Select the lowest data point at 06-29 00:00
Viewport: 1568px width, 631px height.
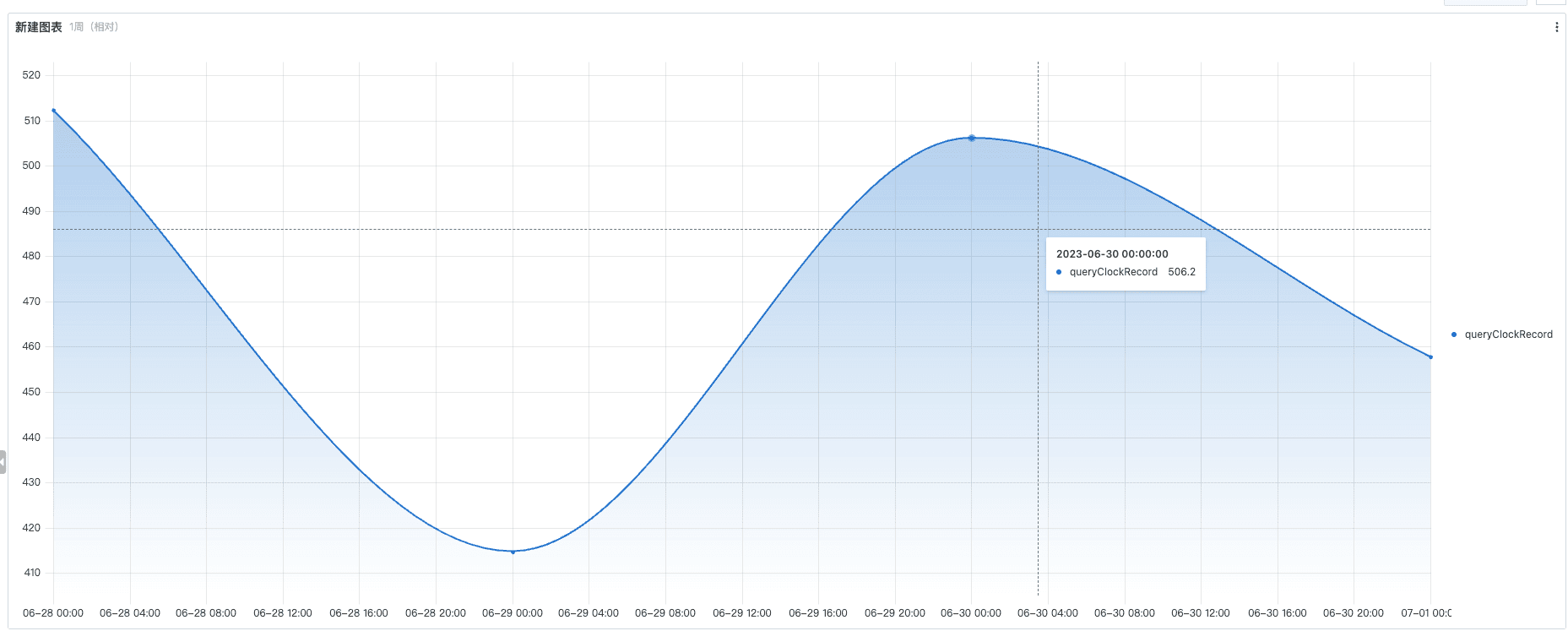pos(513,552)
